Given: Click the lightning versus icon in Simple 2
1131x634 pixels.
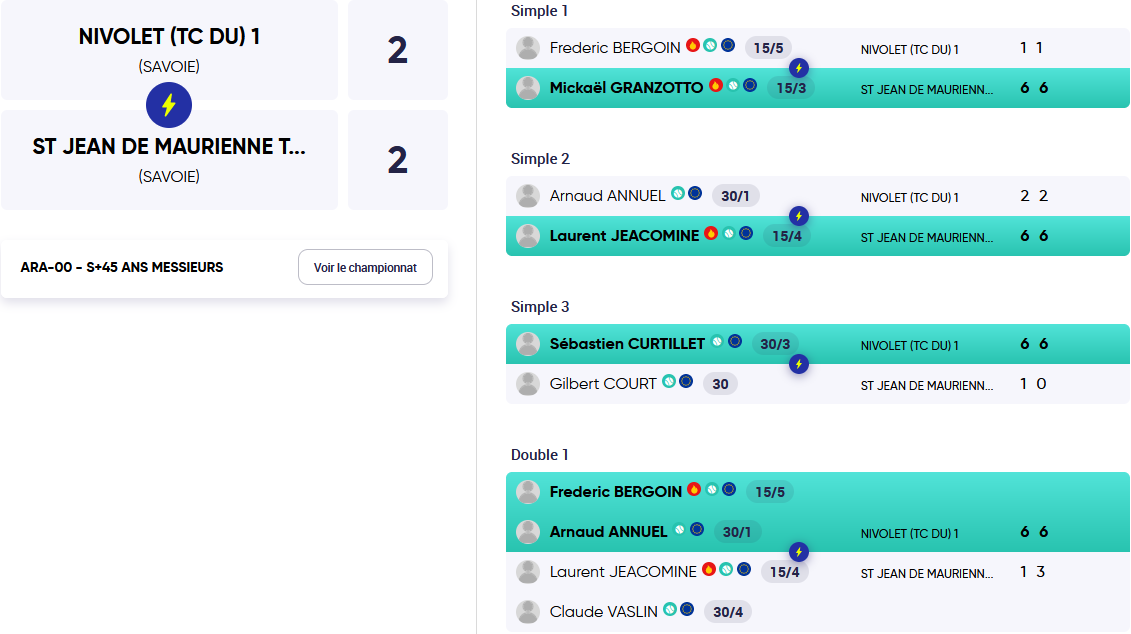Looking at the screenshot, I should (798, 216).
